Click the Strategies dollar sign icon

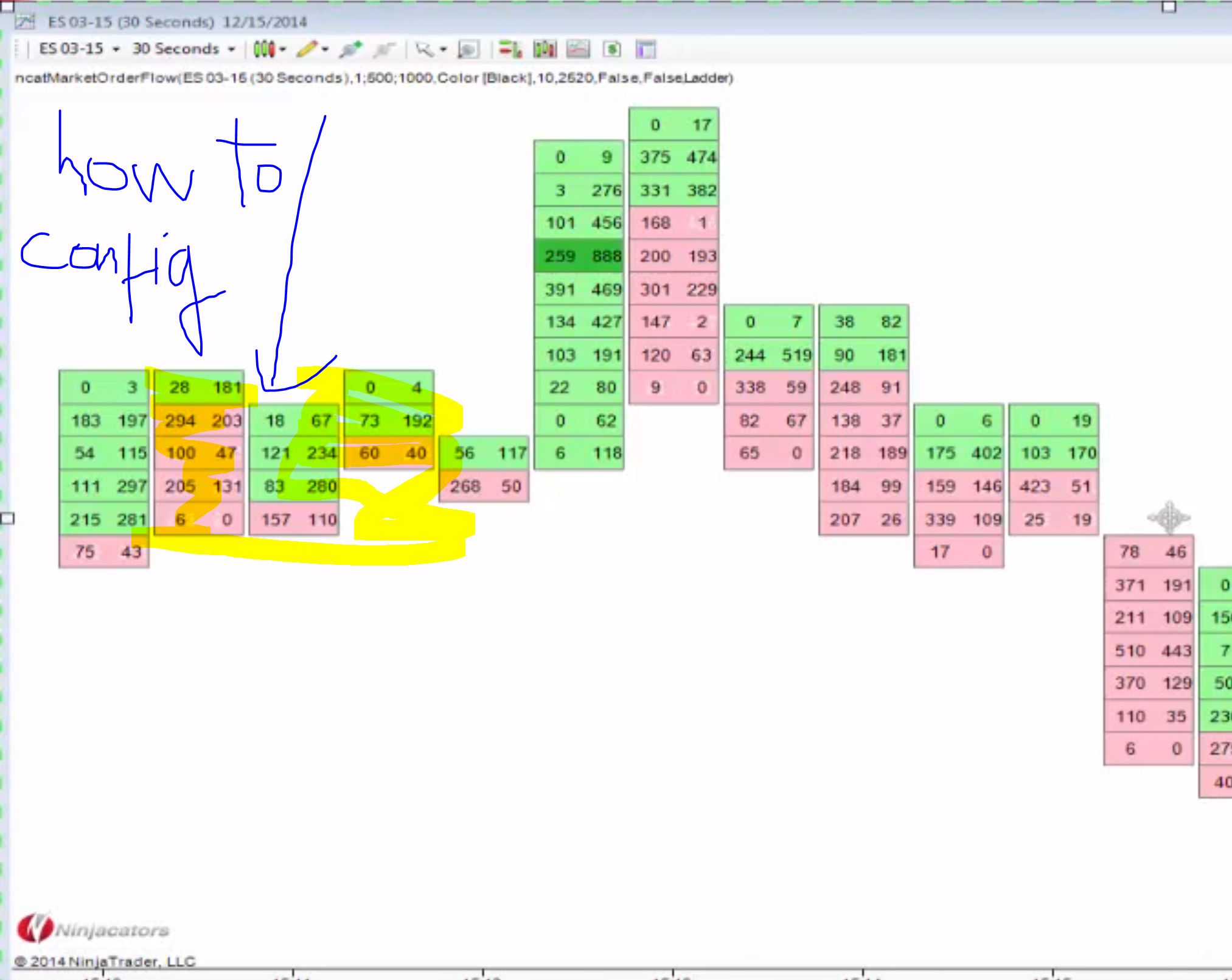(612, 49)
